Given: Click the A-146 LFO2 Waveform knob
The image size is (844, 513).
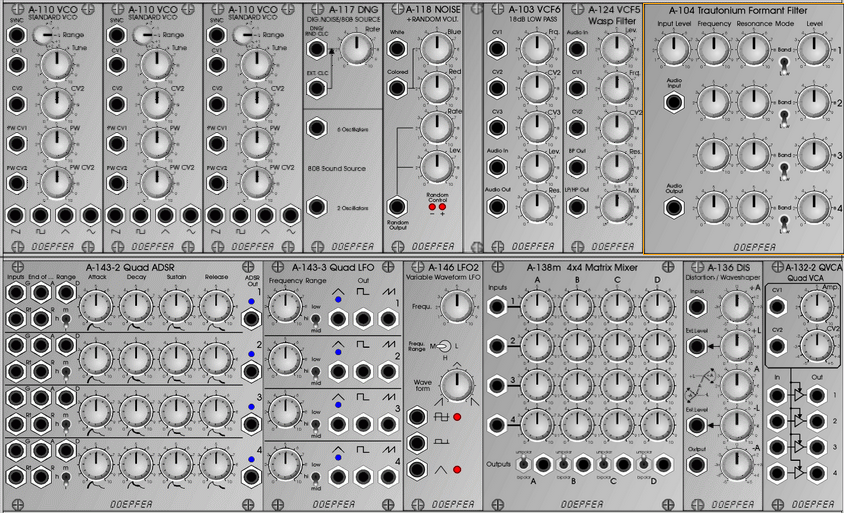Looking at the screenshot, I should click(457, 385).
